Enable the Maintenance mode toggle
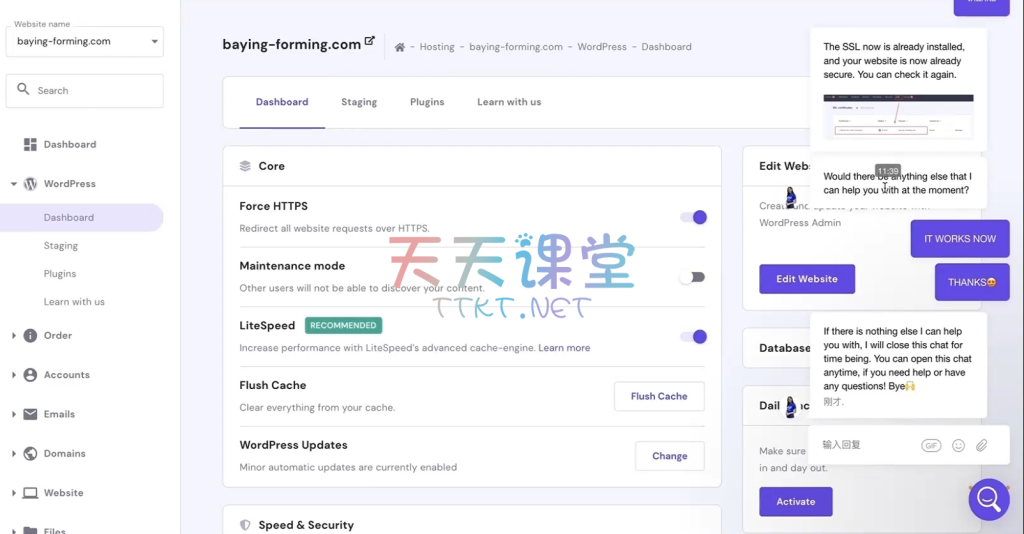This screenshot has width=1024, height=534. pyautogui.click(x=692, y=277)
